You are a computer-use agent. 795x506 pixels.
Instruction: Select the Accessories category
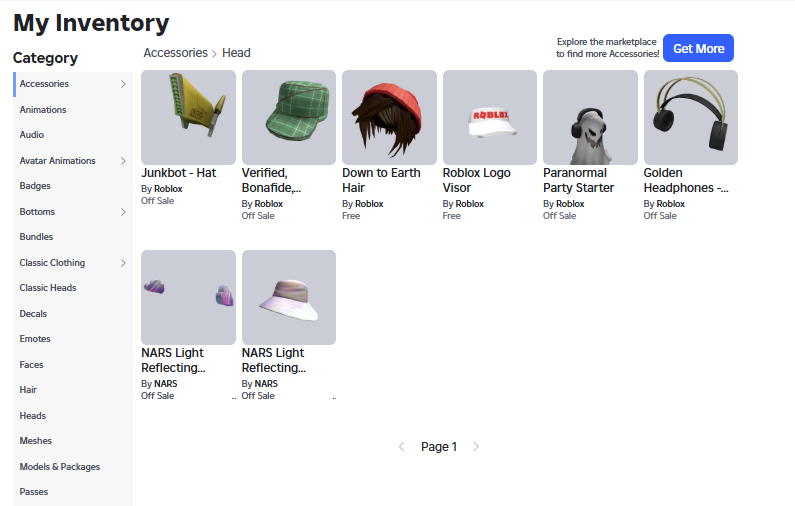pos(73,84)
